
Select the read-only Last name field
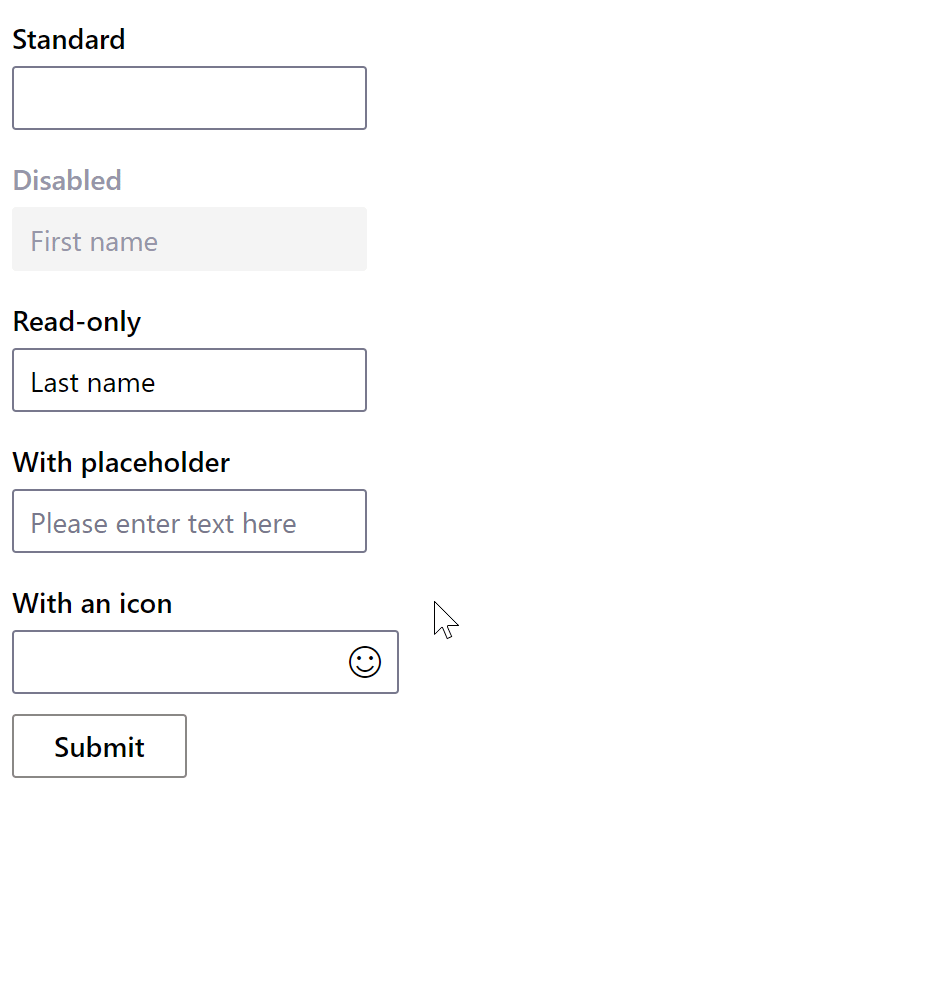pyautogui.click(x=189, y=380)
